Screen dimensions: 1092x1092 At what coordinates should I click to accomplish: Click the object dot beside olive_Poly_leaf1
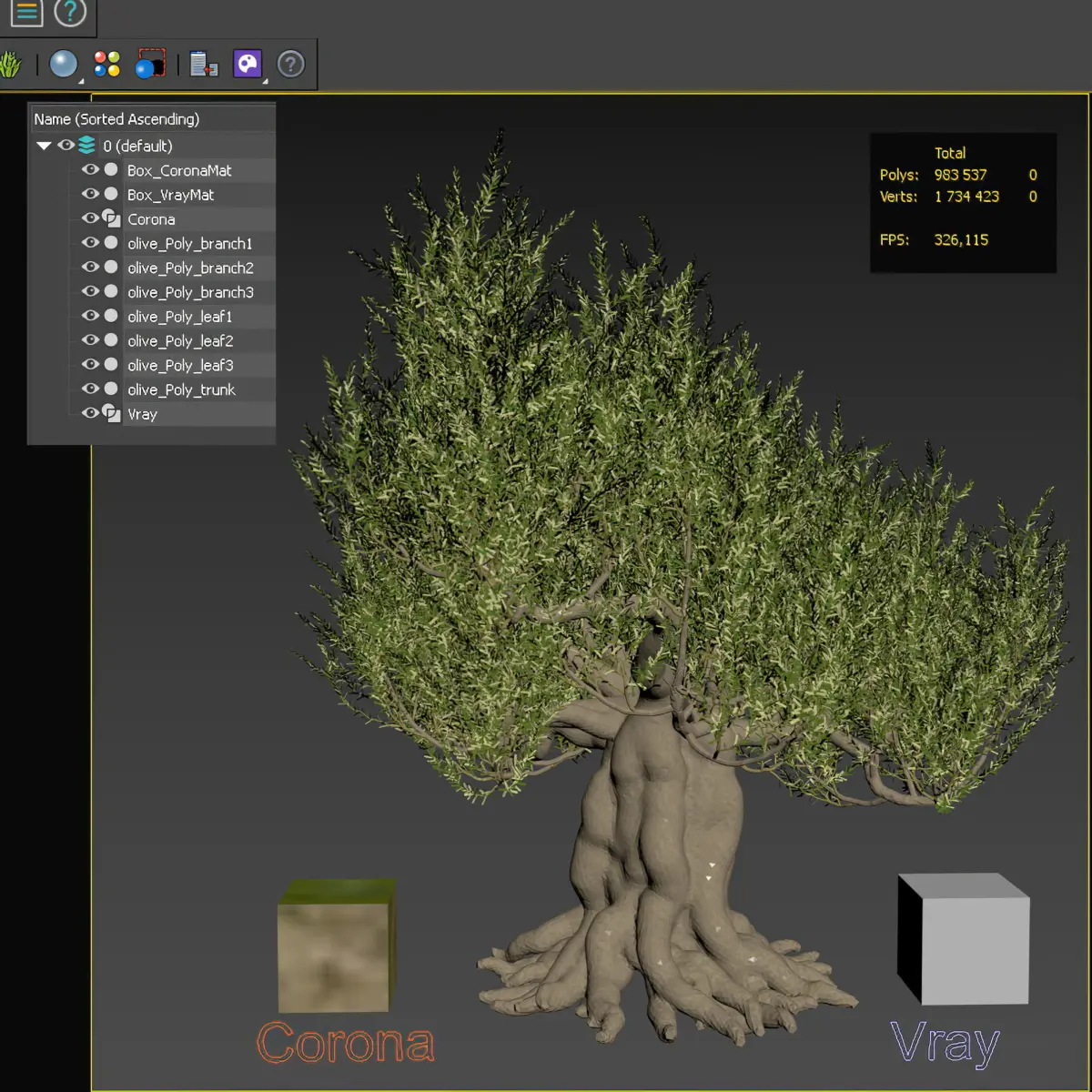[x=111, y=315]
